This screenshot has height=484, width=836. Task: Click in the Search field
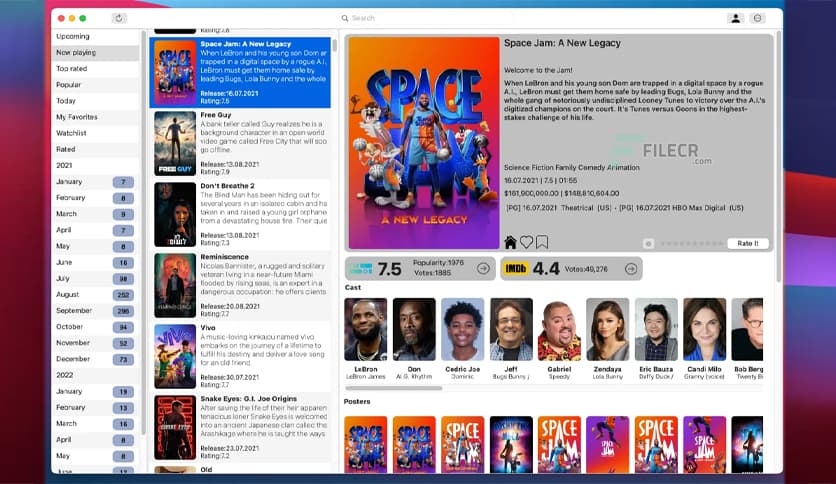427,18
